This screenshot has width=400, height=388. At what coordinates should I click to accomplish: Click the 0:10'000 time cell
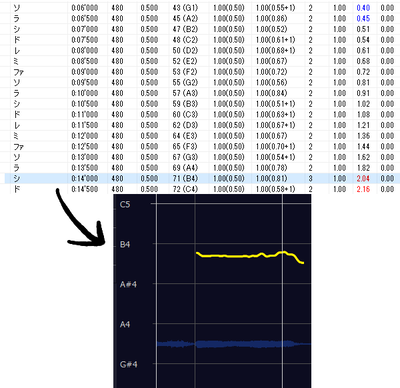[85, 93]
